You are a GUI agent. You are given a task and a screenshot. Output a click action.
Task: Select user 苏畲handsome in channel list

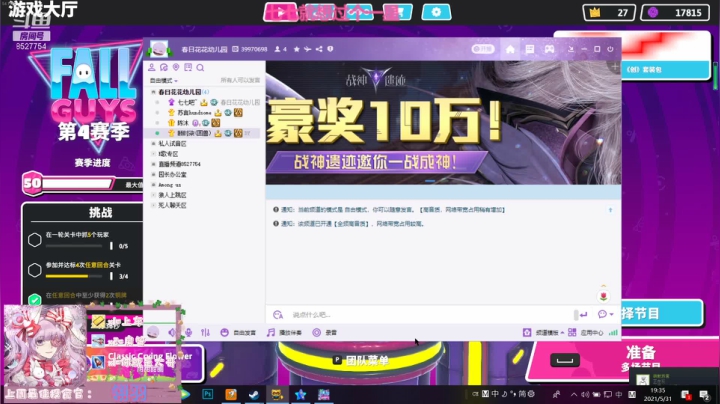coord(194,112)
